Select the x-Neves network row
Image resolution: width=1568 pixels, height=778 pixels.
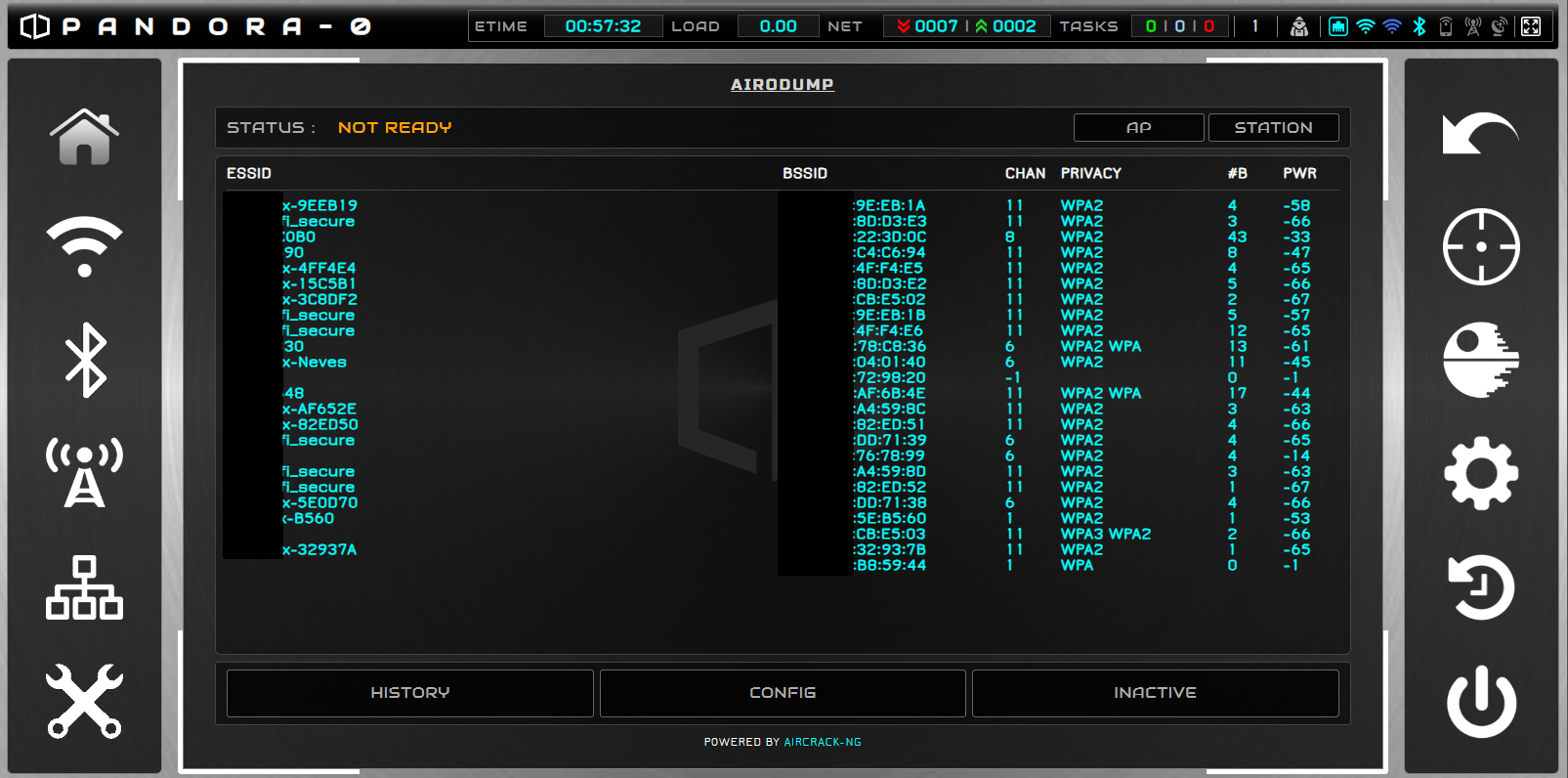[x=315, y=363]
